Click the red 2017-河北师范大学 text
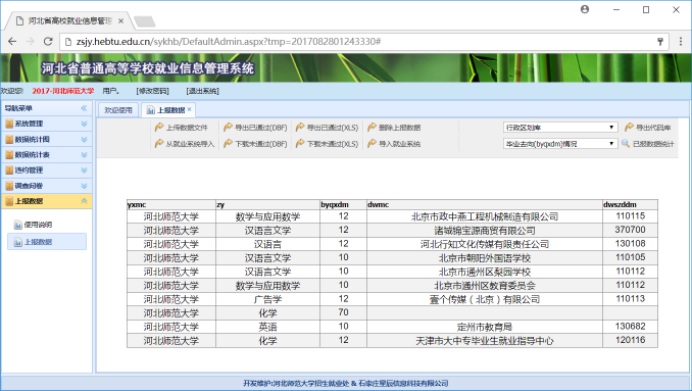692x391 pixels. [63, 91]
